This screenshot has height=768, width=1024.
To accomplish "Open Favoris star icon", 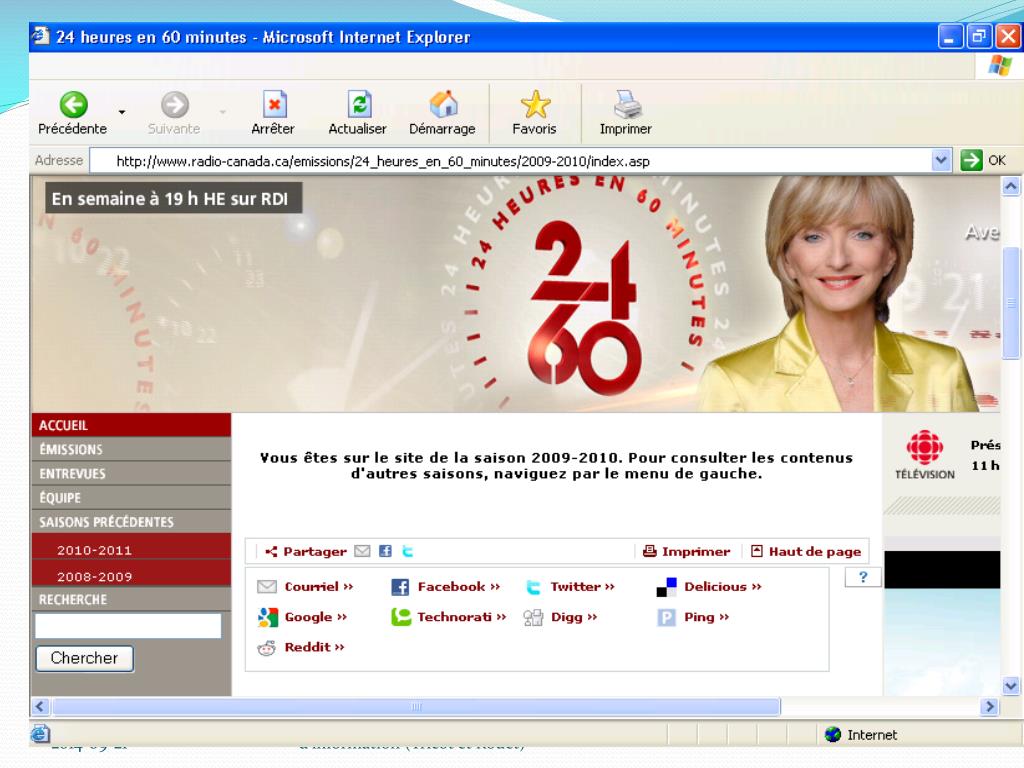I will tap(536, 104).
